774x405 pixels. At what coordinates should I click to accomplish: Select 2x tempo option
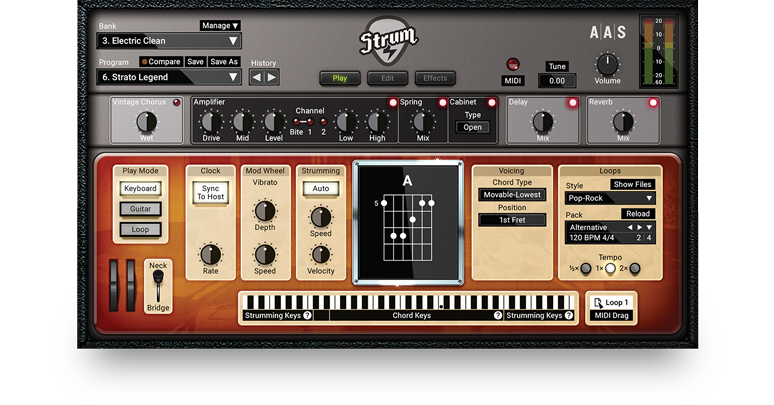[635, 269]
